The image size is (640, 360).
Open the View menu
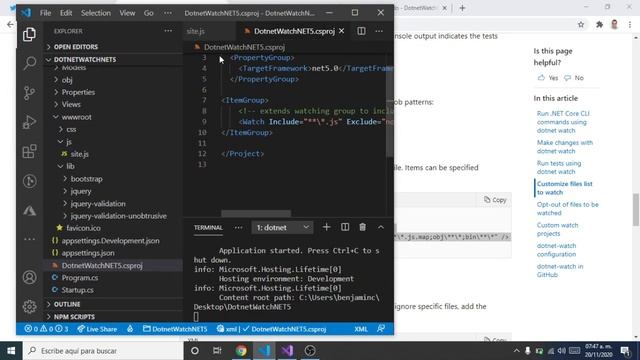click(127, 13)
